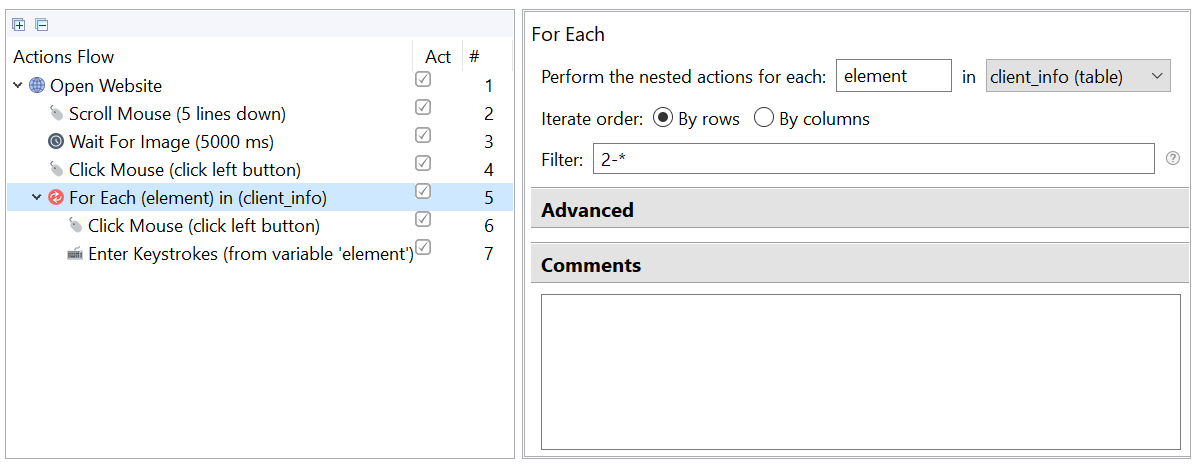Click the keyboard icon for Enter Keystrokes
Image resolution: width=1201 pixels, height=466 pixels.
(x=75, y=254)
